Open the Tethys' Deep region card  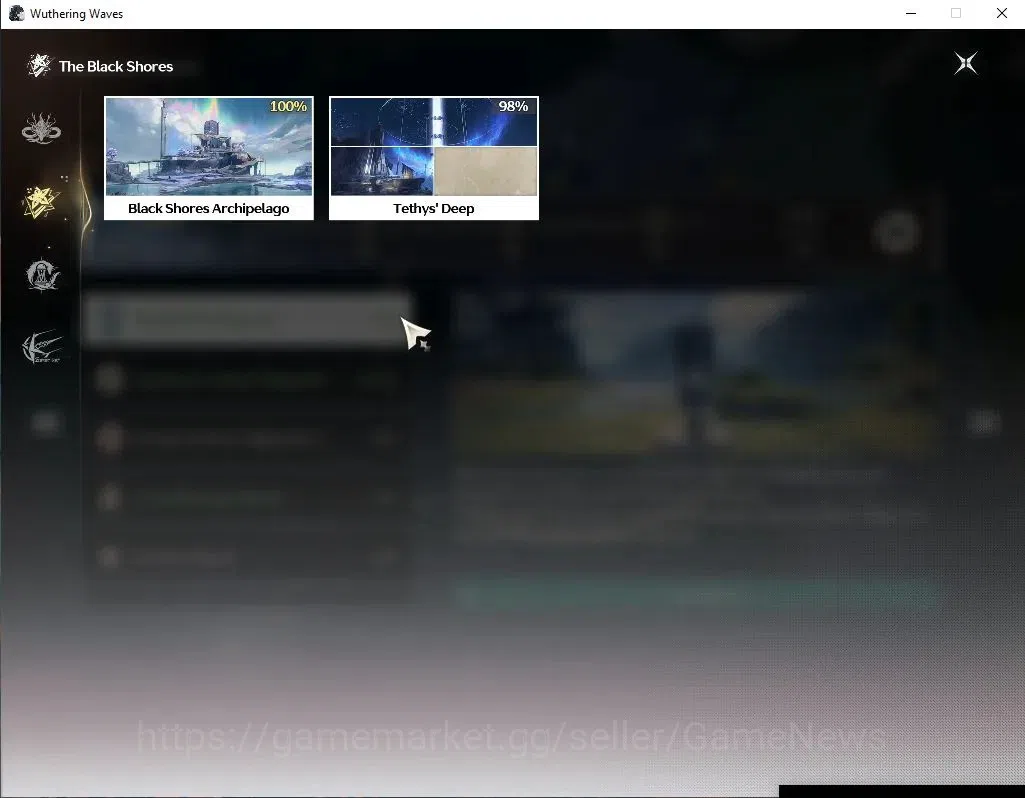[433, 158]
